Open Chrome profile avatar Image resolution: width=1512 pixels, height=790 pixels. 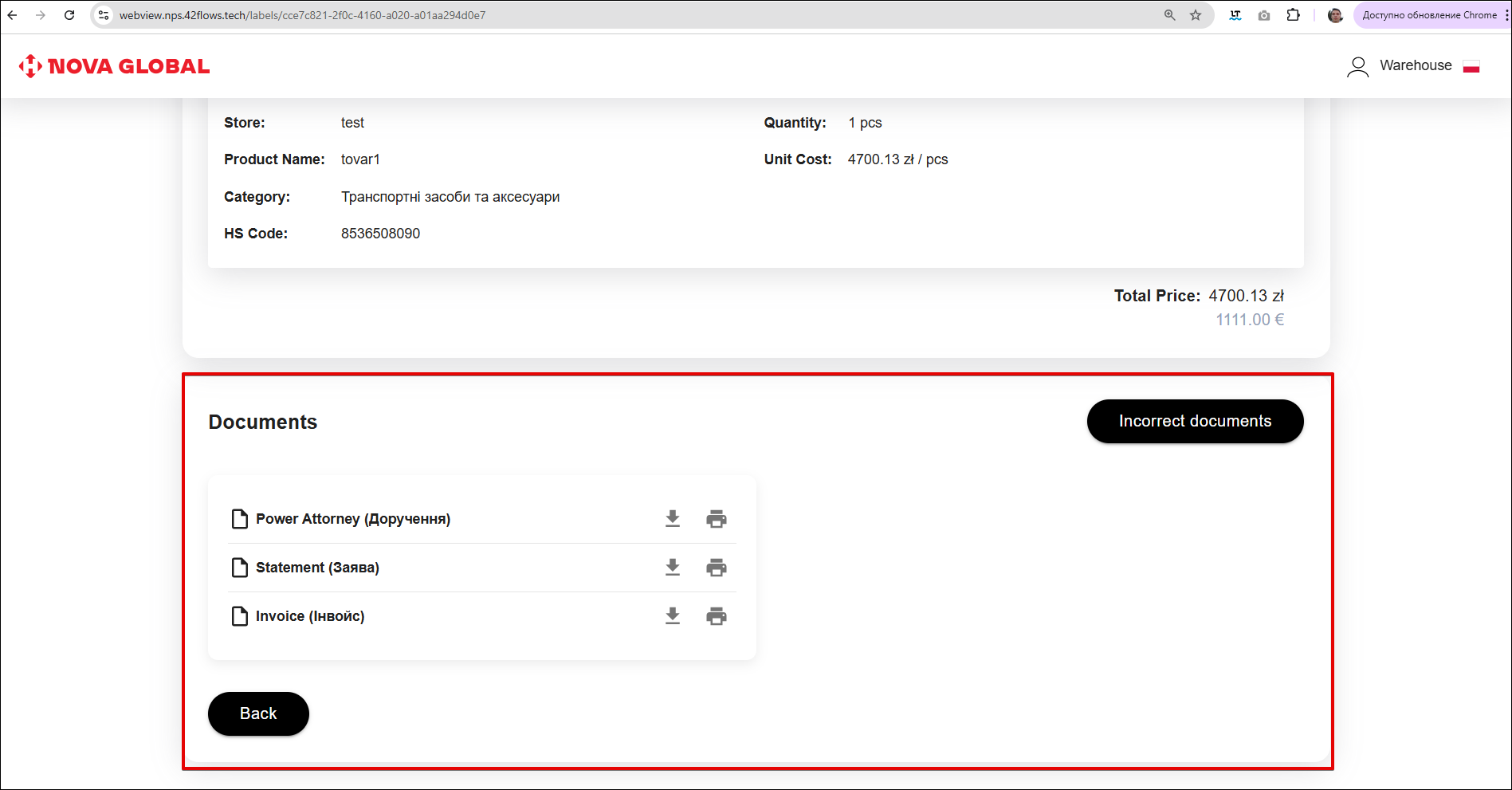tap(1335, 15)
